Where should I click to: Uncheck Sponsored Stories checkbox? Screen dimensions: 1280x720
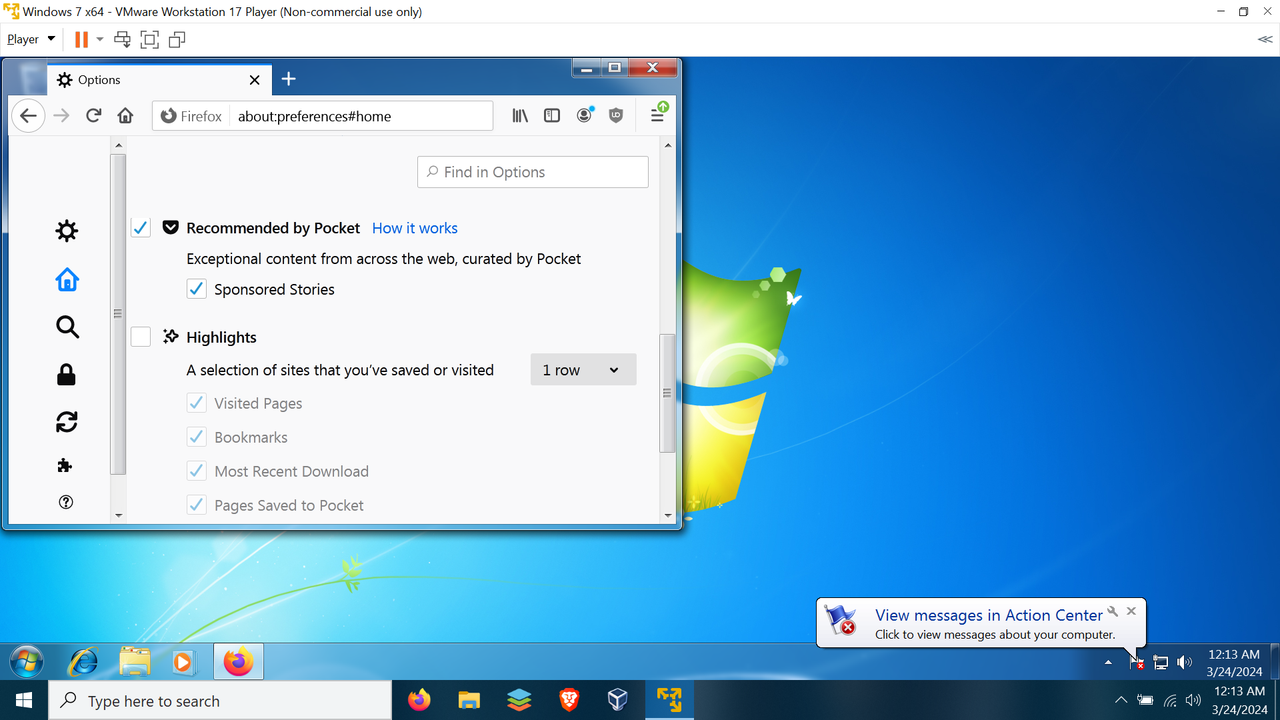click(197, 289)
